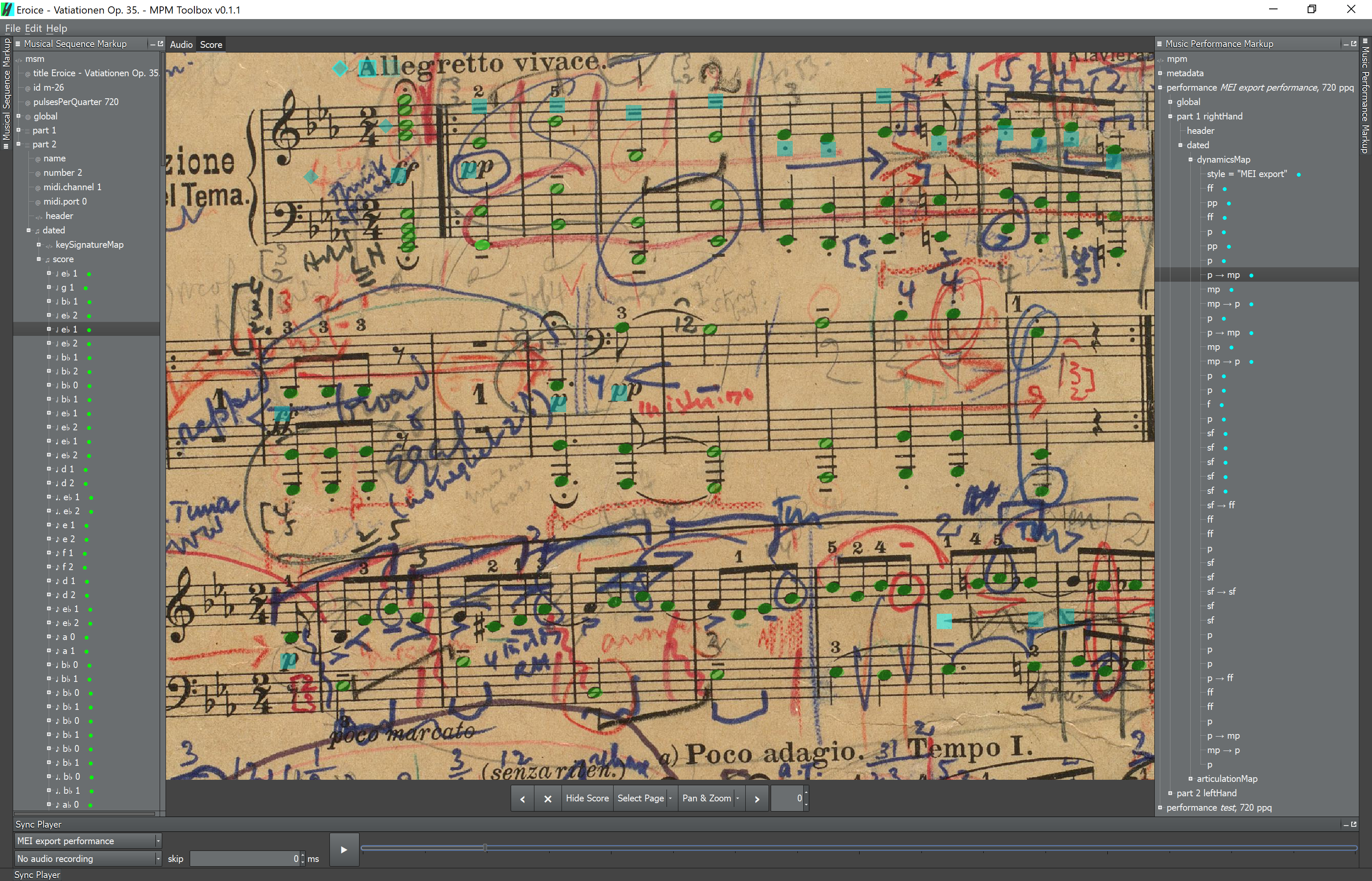Screen dimensions: 1372x881
Task: Expand the global node in msm tree
Action: point(18,116)
